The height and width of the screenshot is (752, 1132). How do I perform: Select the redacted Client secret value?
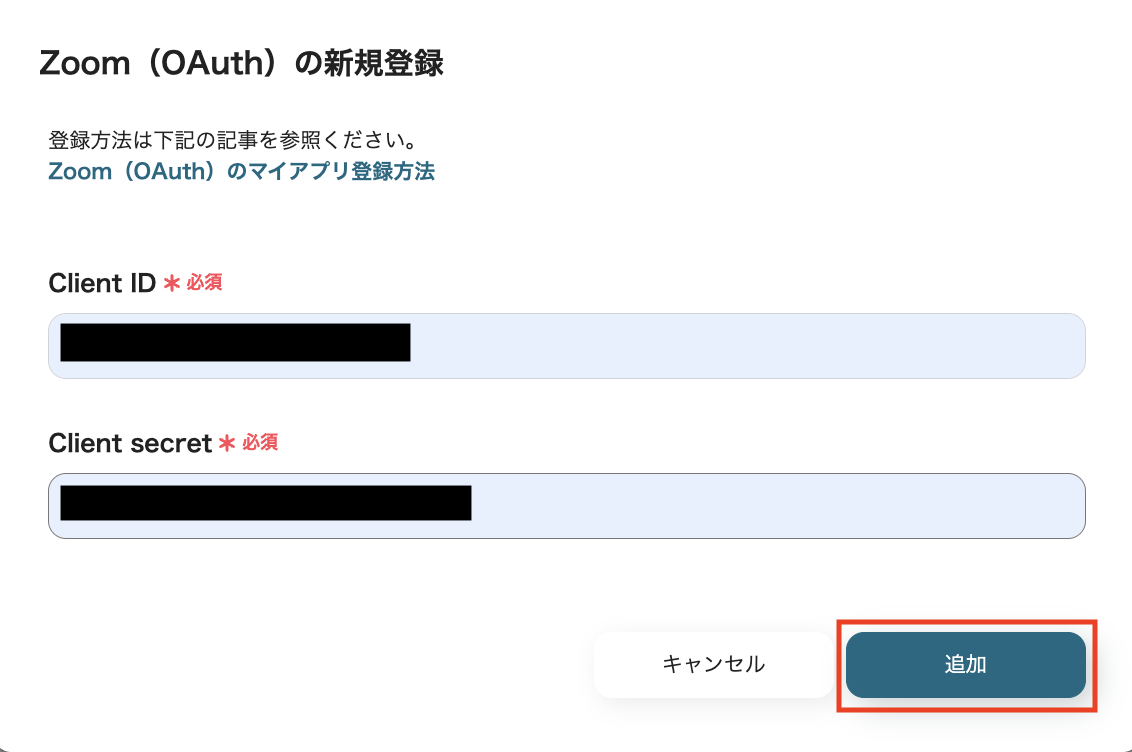point(265,504)
